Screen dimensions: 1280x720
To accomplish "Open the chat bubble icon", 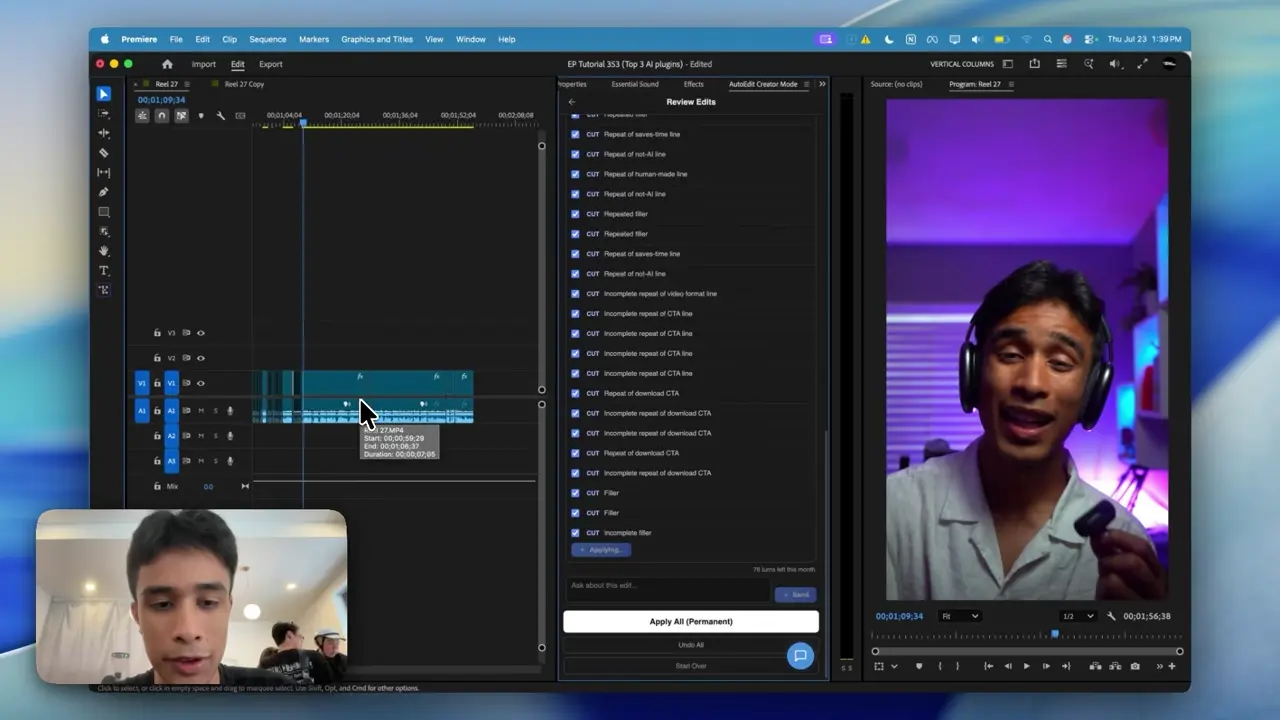I will click(800, 656).
